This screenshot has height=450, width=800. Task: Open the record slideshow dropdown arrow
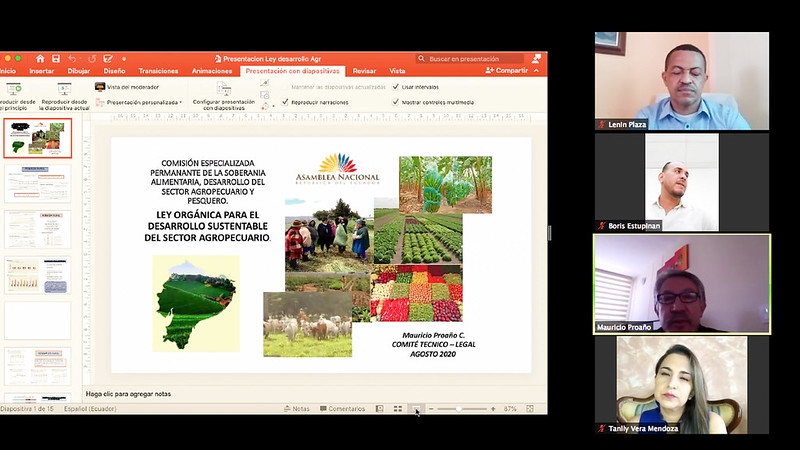(x=273, y=107)
